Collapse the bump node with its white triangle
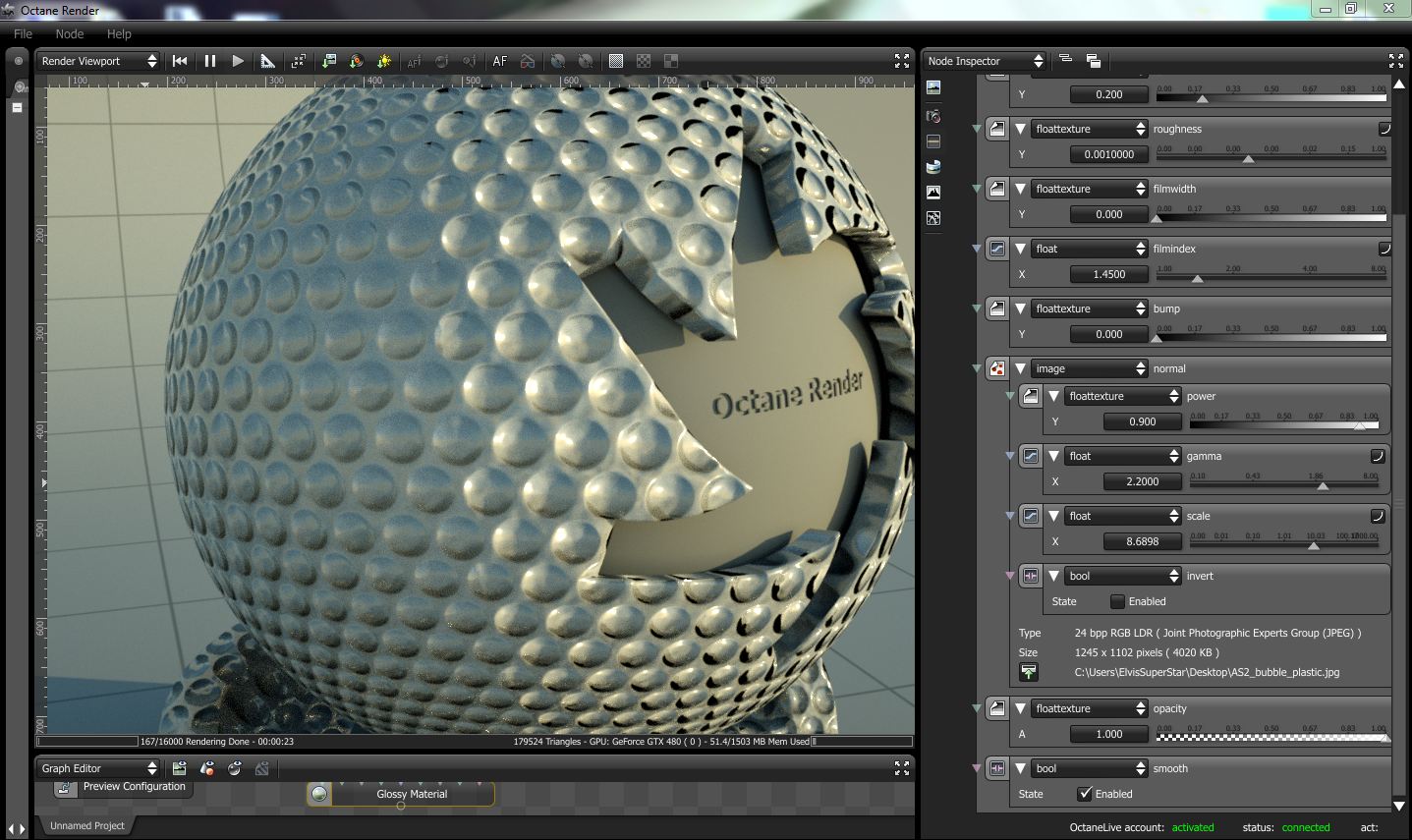Image resolution: width=1412 pixels, height=840 pixels. point(1021,308)
